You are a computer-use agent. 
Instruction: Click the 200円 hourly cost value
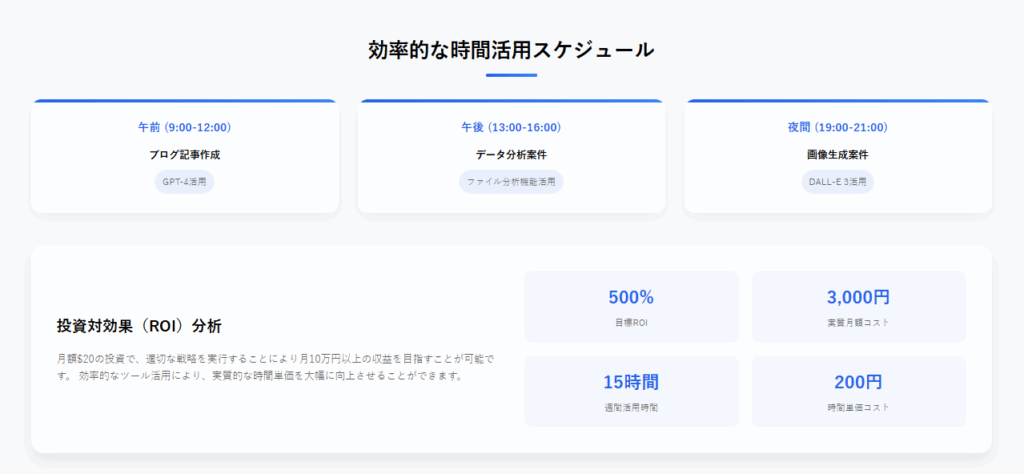[858, 382]
